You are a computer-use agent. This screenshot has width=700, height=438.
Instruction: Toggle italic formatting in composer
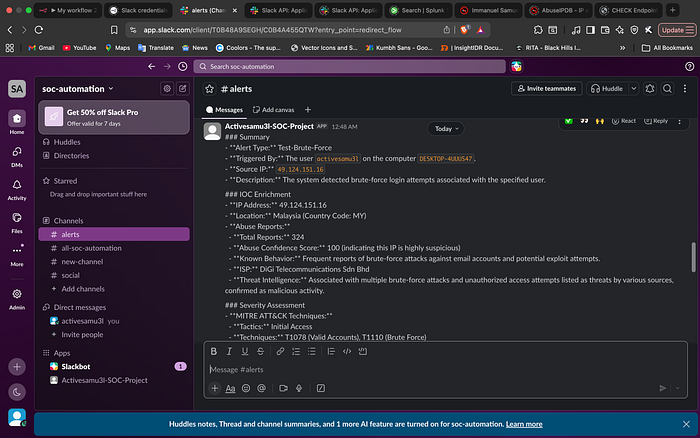tap(229, 351)
